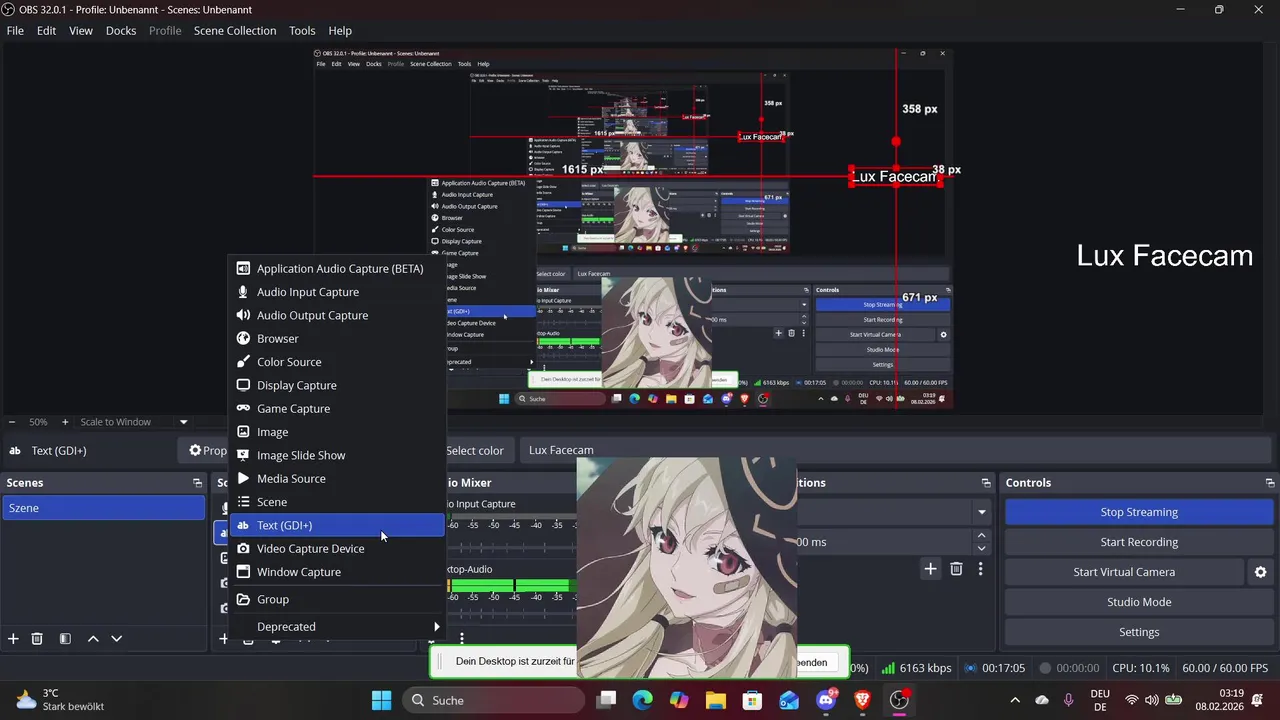Click Start Virtual Camera button

(1124, 572)
